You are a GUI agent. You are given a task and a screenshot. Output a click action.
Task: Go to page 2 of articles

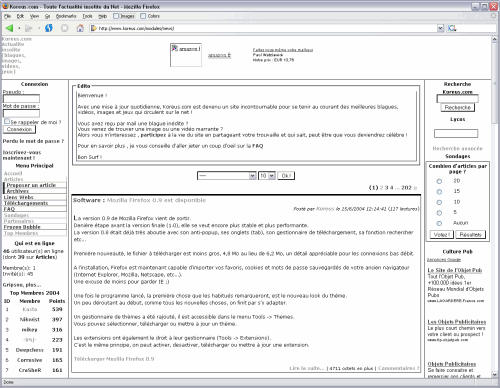point(382,188)
